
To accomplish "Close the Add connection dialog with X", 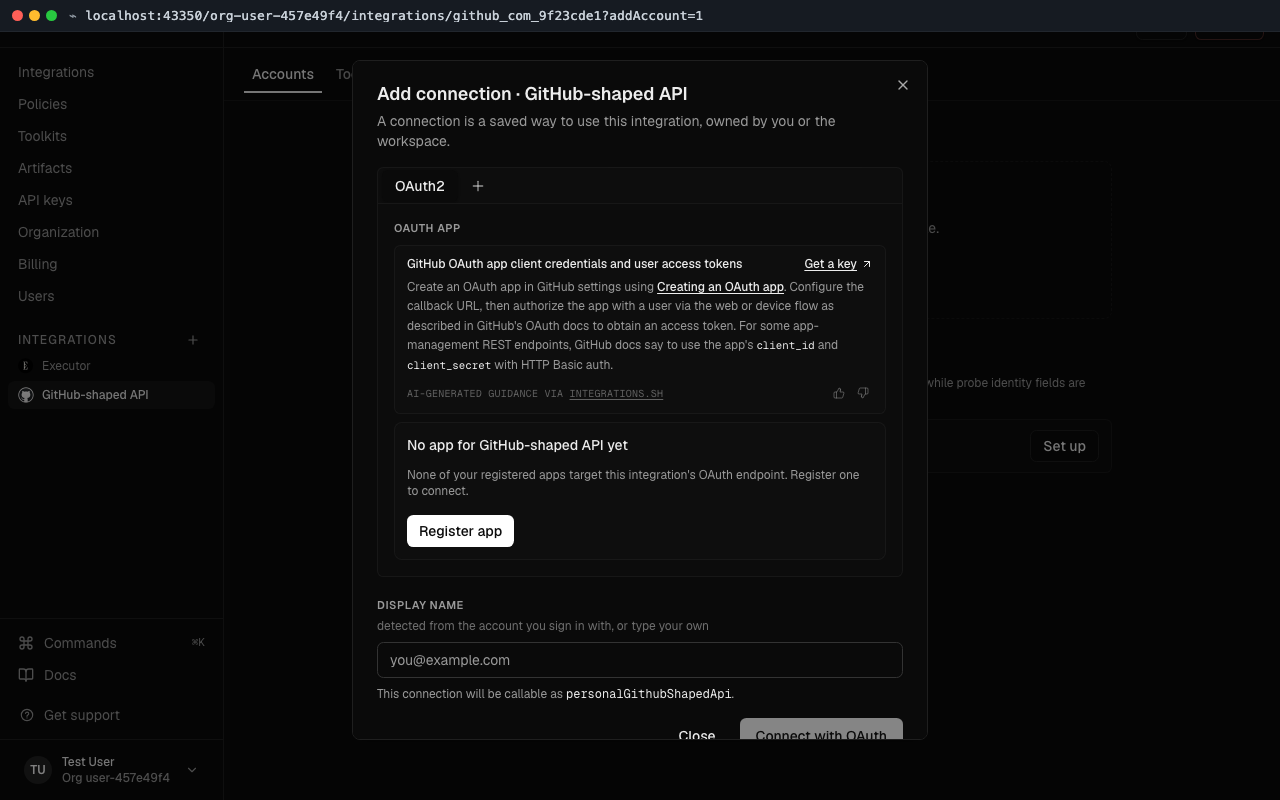I will [903, 85].
